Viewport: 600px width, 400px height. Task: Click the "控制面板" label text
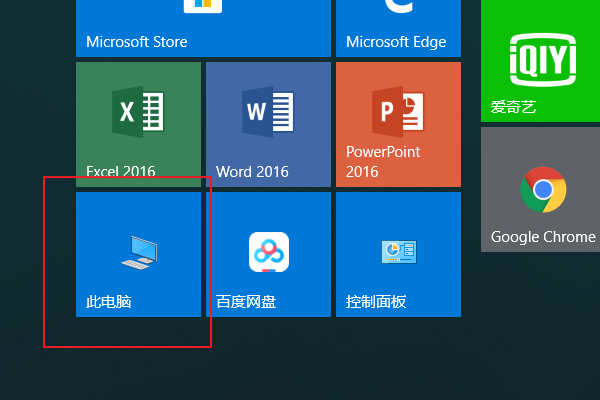click(x=376, y=302)
